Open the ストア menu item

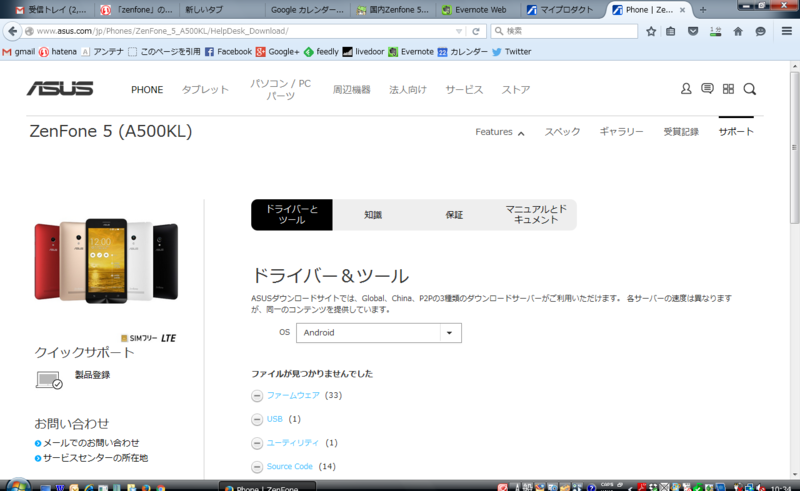515,90
